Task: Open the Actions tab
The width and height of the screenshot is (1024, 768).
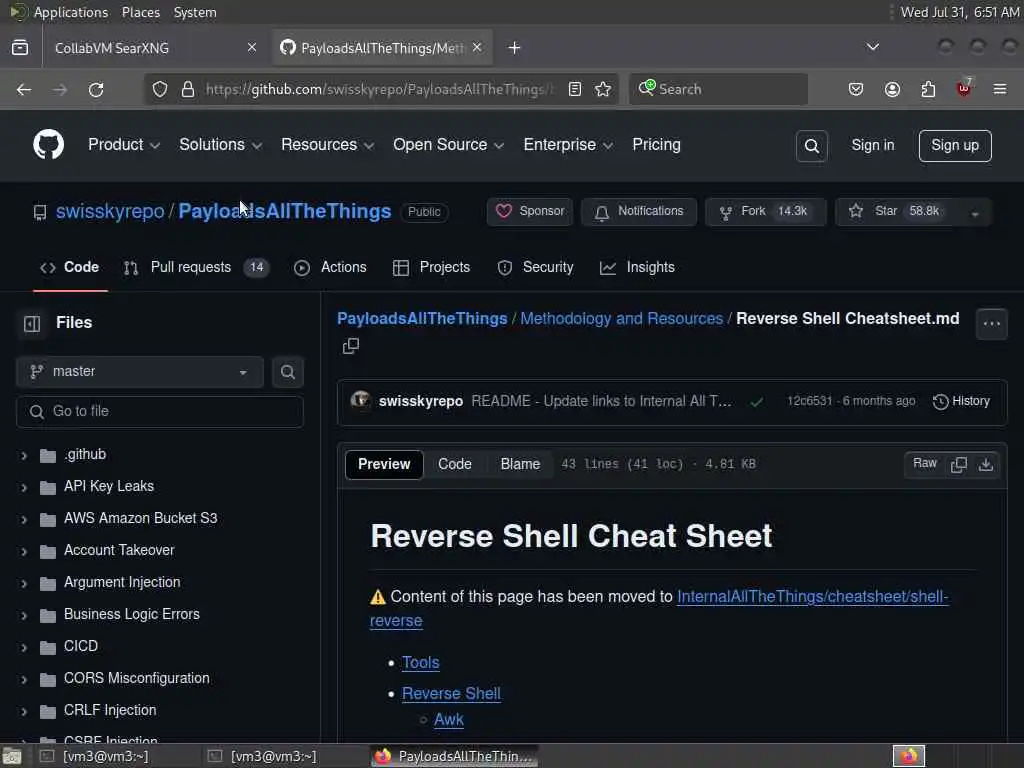Action: pyautogui.click(x=330, y=268)
